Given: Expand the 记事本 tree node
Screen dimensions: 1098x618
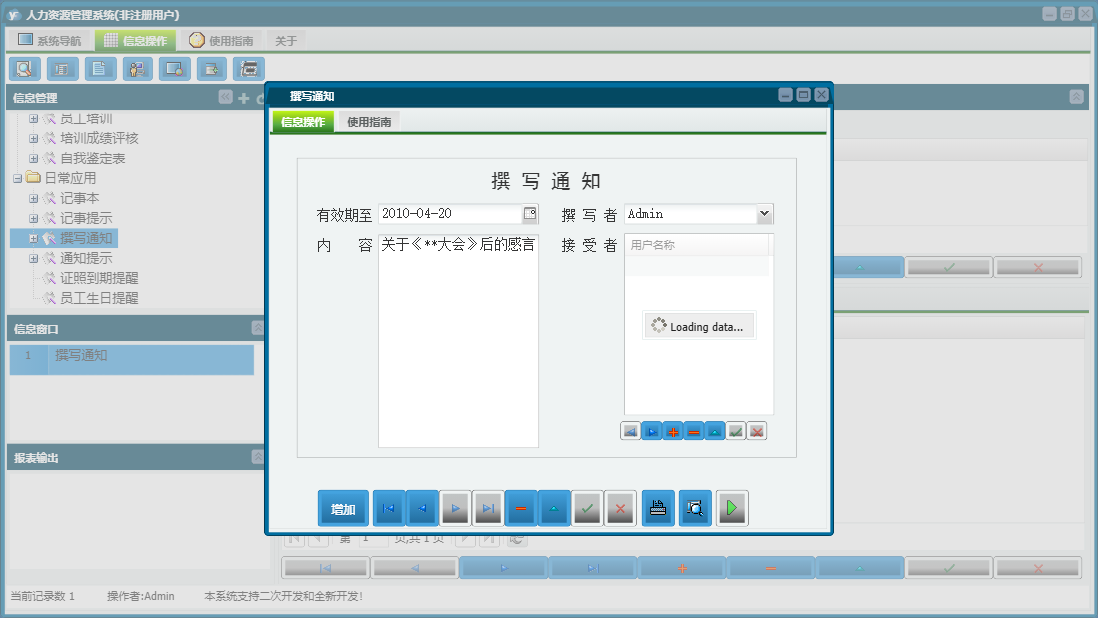Looking at the screenshot, I should tap(34, 199).
